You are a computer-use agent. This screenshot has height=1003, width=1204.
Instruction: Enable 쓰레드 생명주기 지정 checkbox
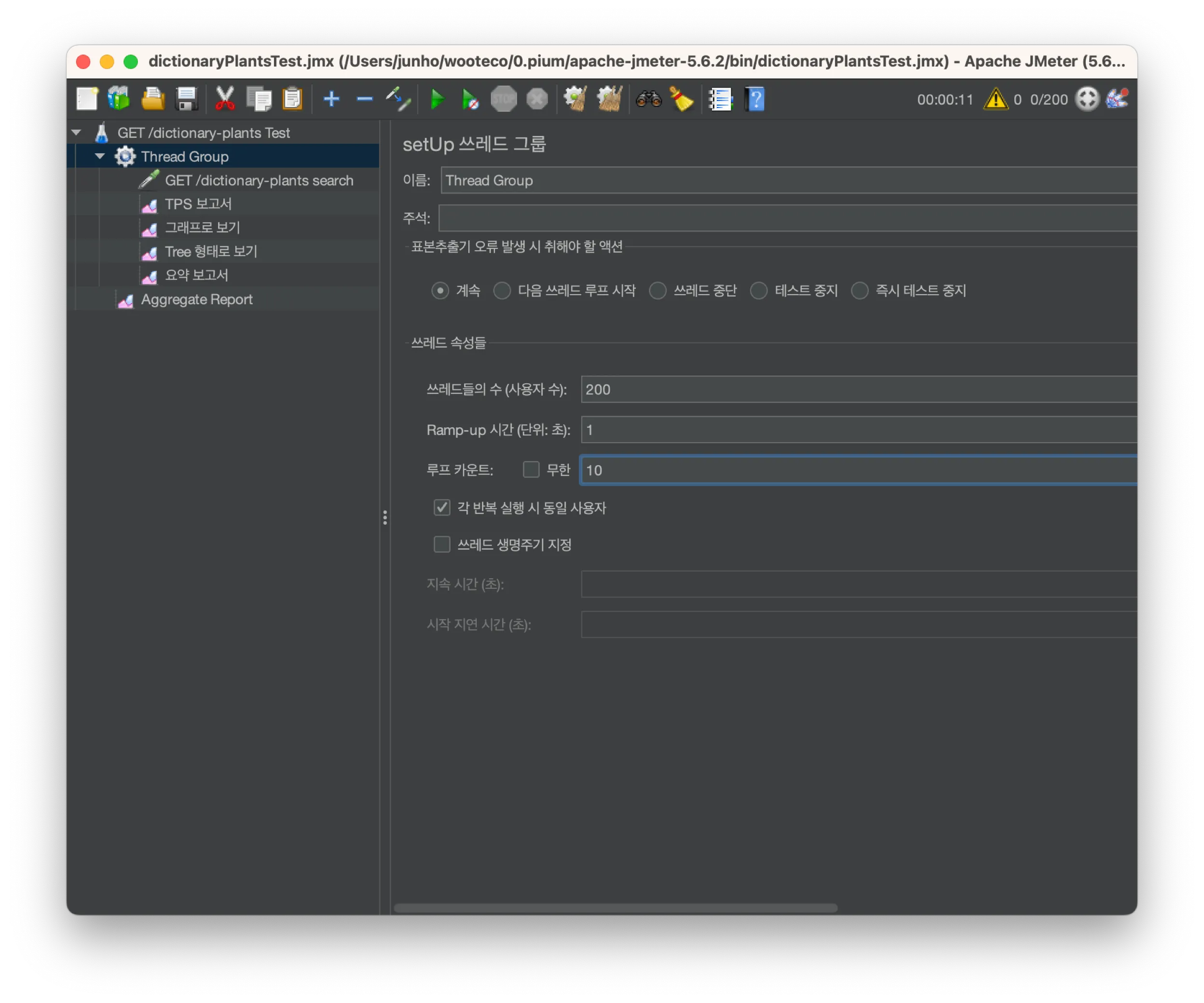pos(441,544)
